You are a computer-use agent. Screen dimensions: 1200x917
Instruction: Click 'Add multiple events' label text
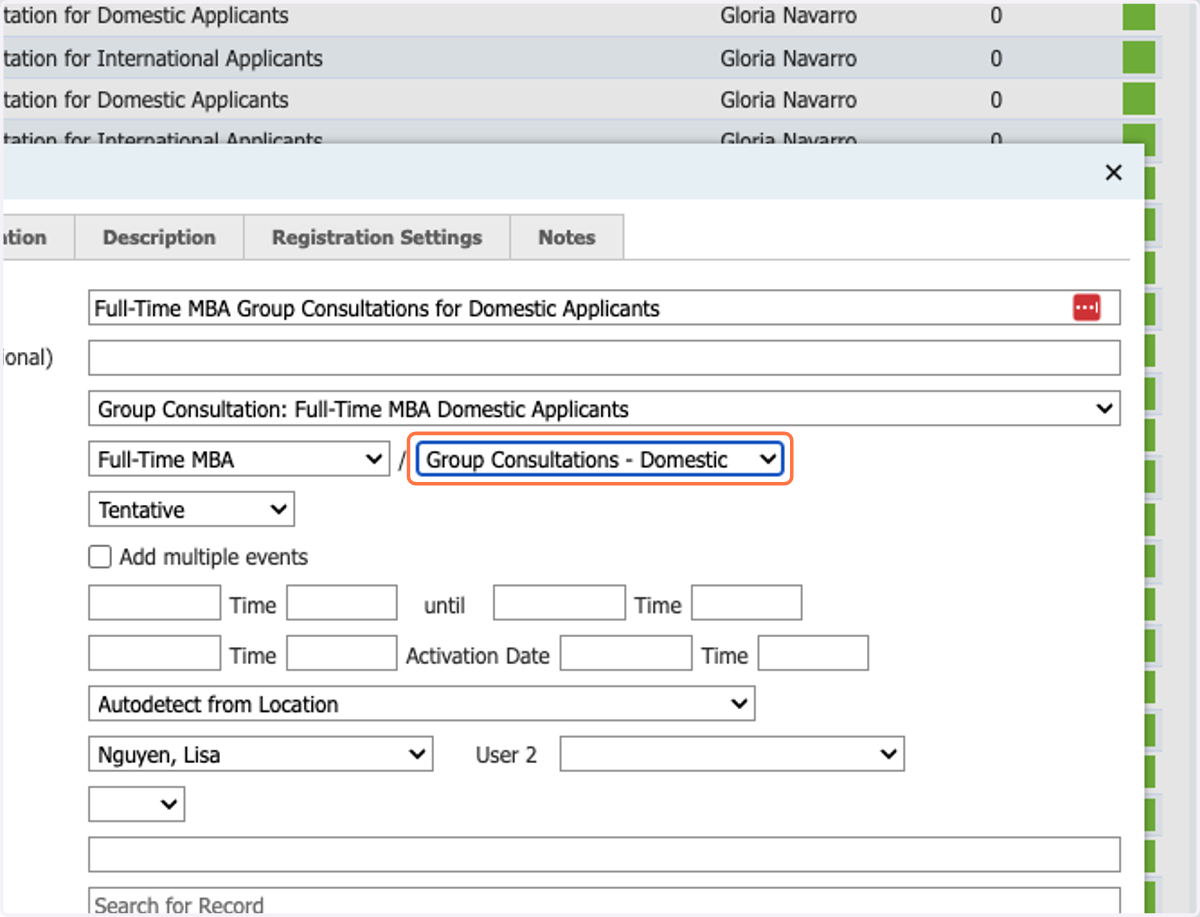coord(214,557)
